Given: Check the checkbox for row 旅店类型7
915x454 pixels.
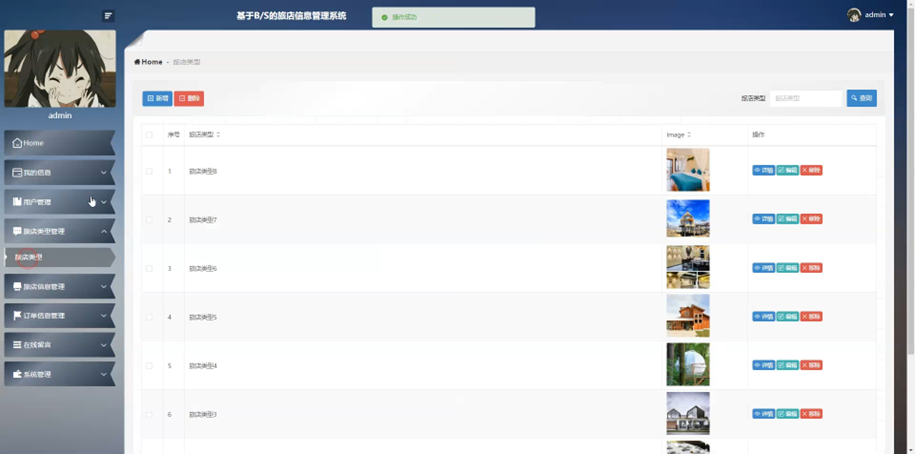Looking at the screenshot, I should [149, 220].
